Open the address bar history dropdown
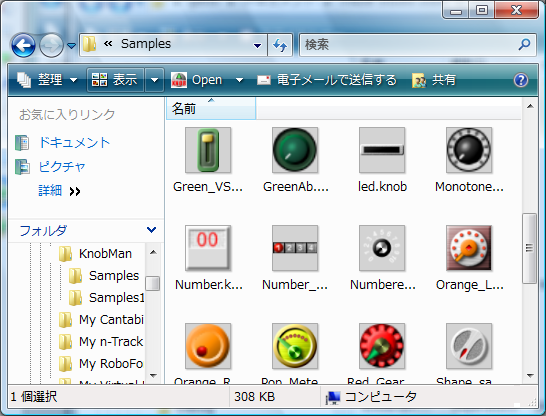The width and height of the screenshot is (546, 416). (x=257, y=45)
